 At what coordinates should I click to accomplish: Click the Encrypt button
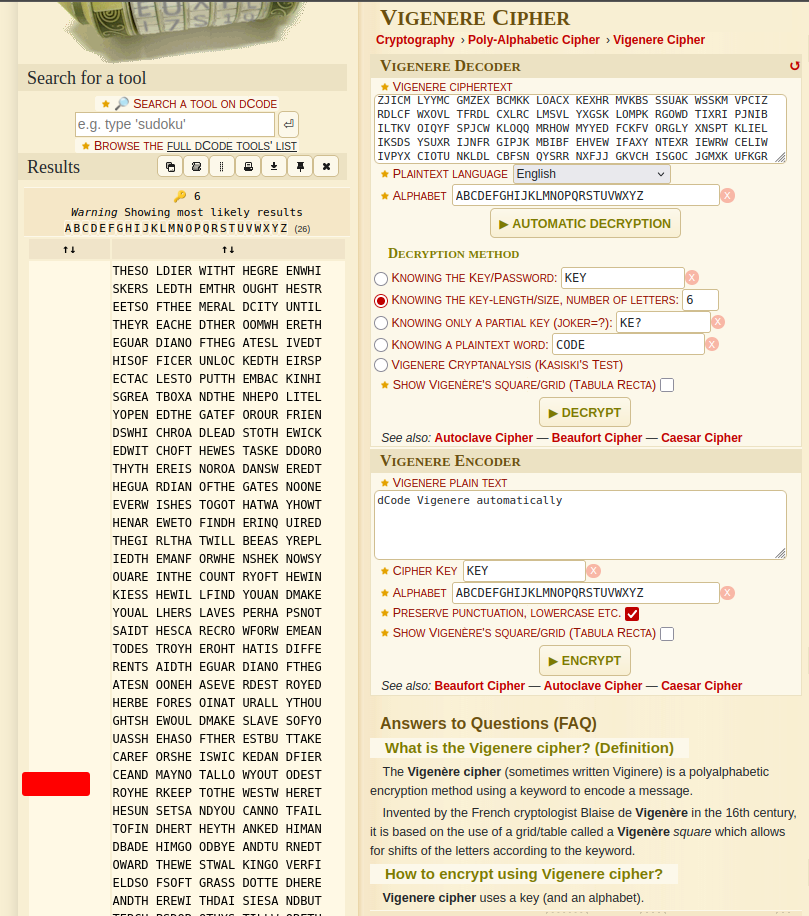tap(585, 660)
